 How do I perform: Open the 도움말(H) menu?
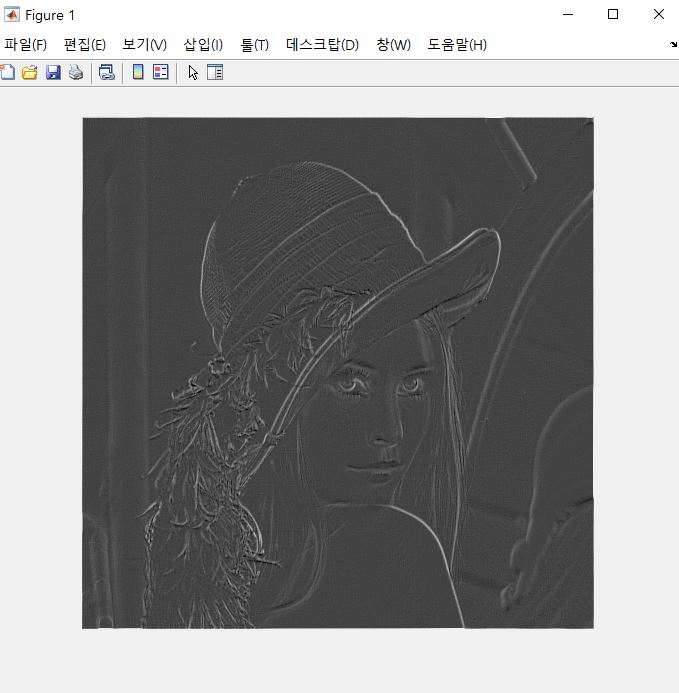pos(457,45)
